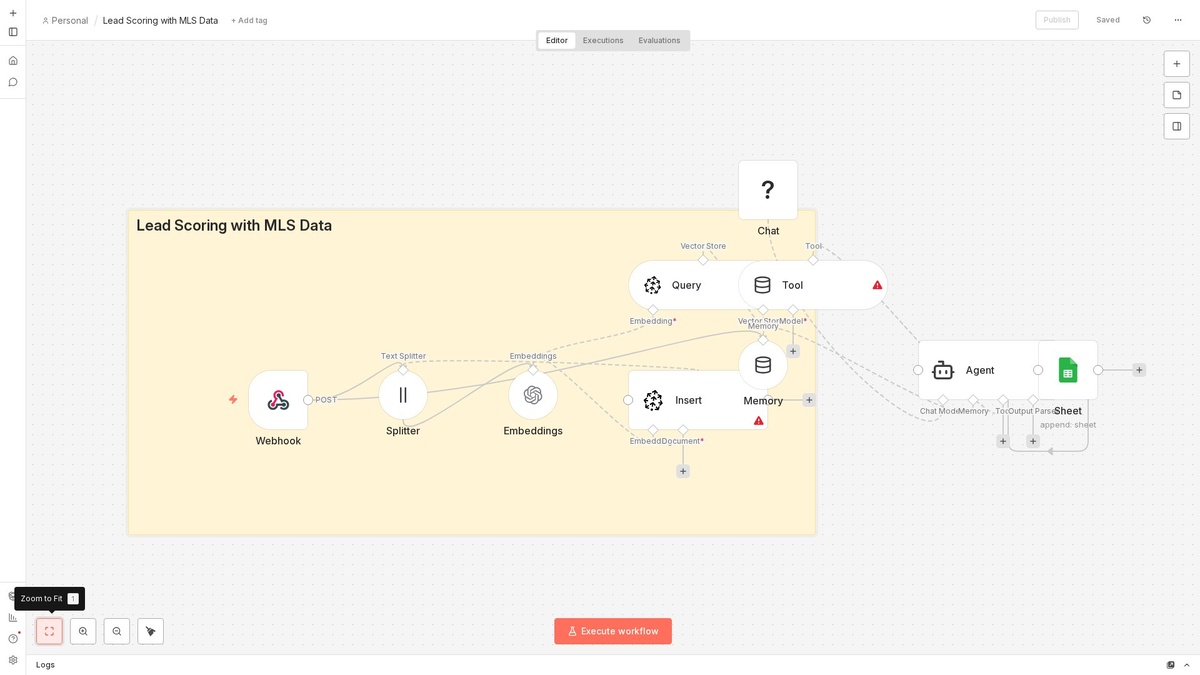Click the Sheet output connector circle
This screenshot has height=675, width=1200.
tap(1098, 370)
